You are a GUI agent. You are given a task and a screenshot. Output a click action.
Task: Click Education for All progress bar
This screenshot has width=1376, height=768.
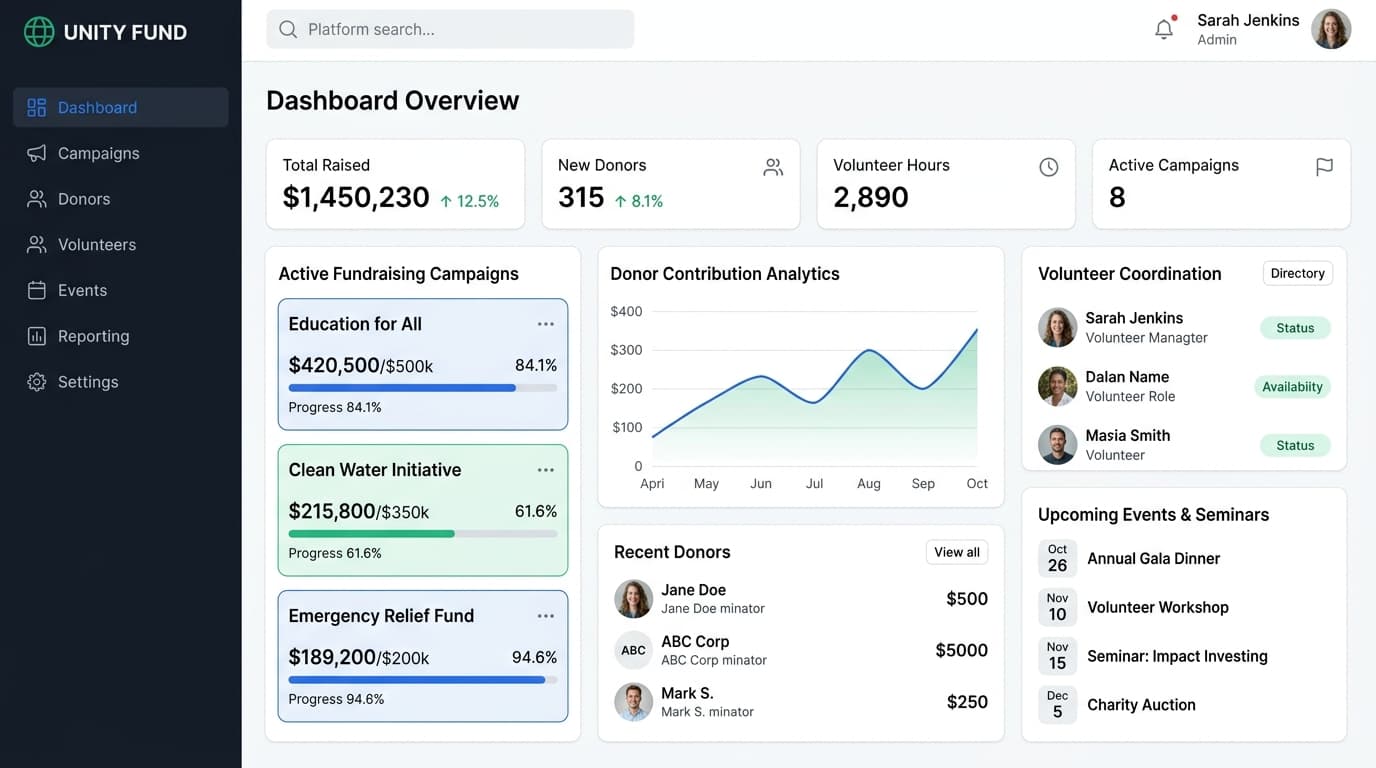tap(423, 387)
